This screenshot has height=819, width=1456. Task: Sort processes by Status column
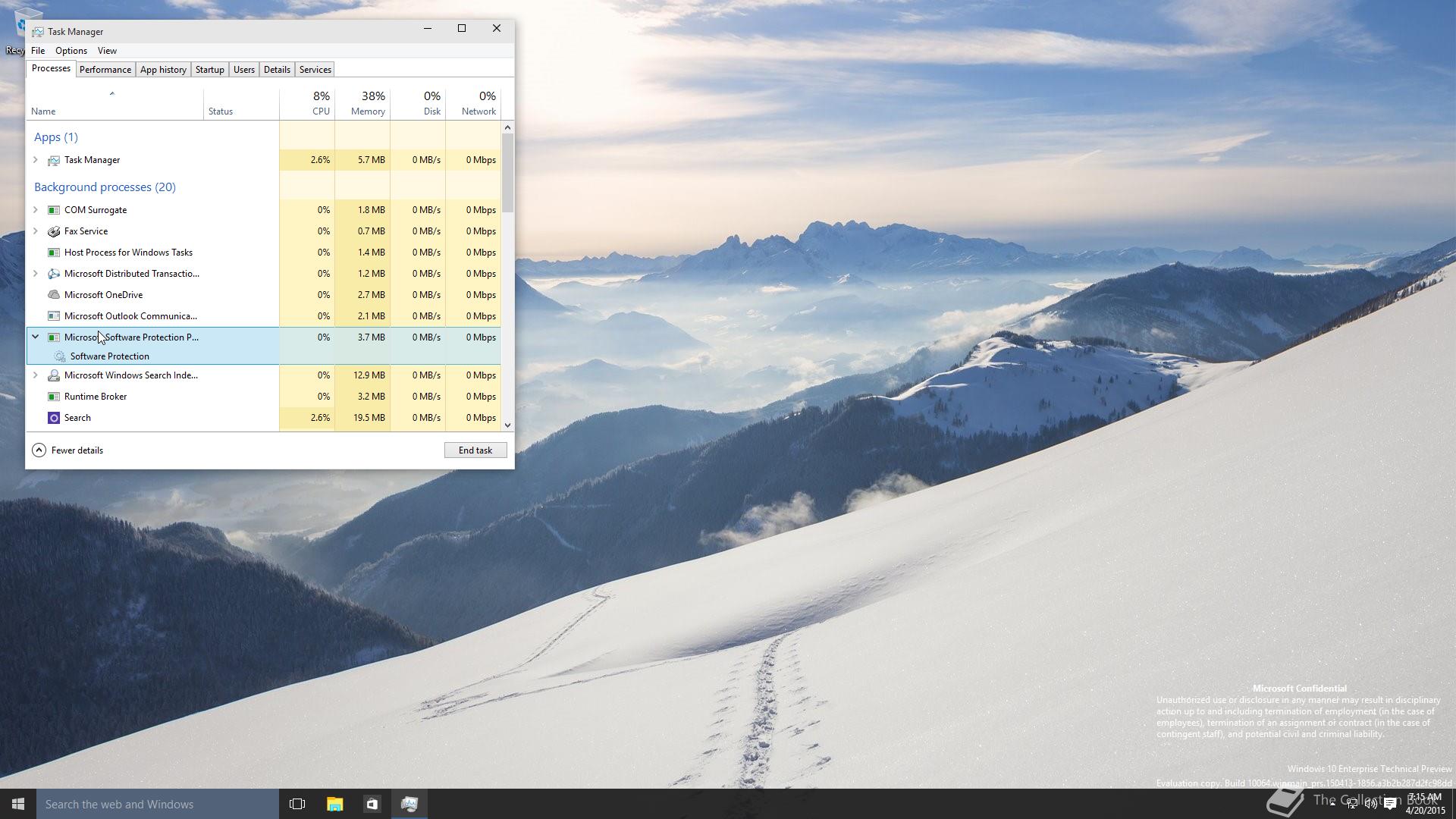[241, 105]
